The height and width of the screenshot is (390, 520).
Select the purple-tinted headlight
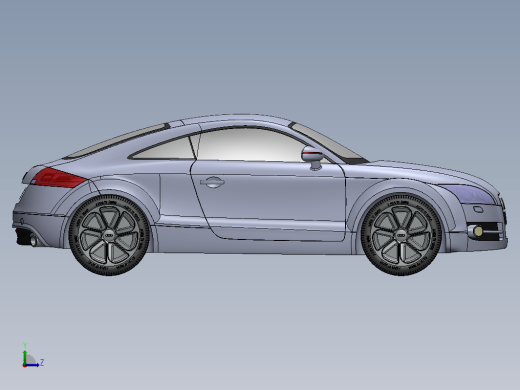coord(470,194)
